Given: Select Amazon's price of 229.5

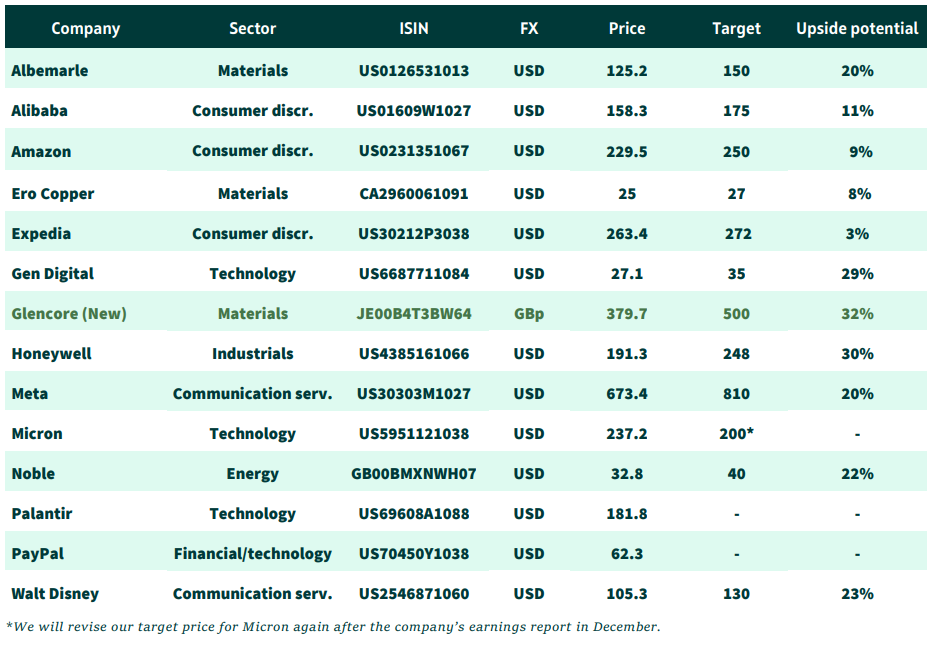Looking at the screenshot, I should point(627,152).
